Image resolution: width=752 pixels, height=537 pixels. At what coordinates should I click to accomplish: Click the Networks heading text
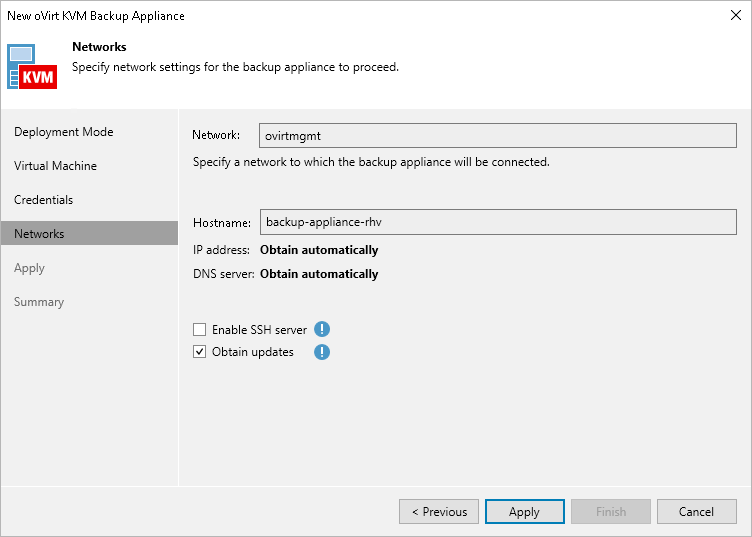pyautogui.click(x=99, y=47)
